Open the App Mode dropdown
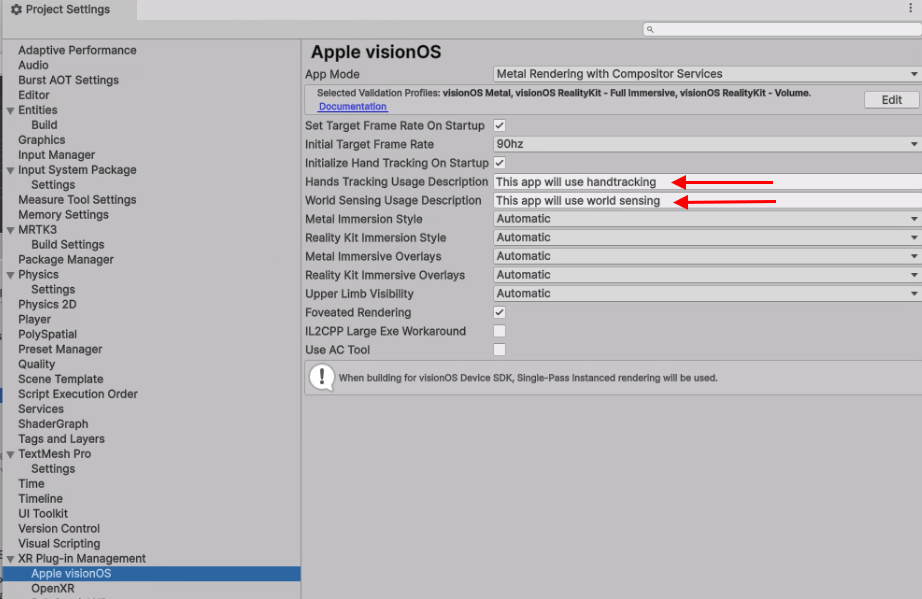This screenshot has height=599, width=922. coord(707,74)
